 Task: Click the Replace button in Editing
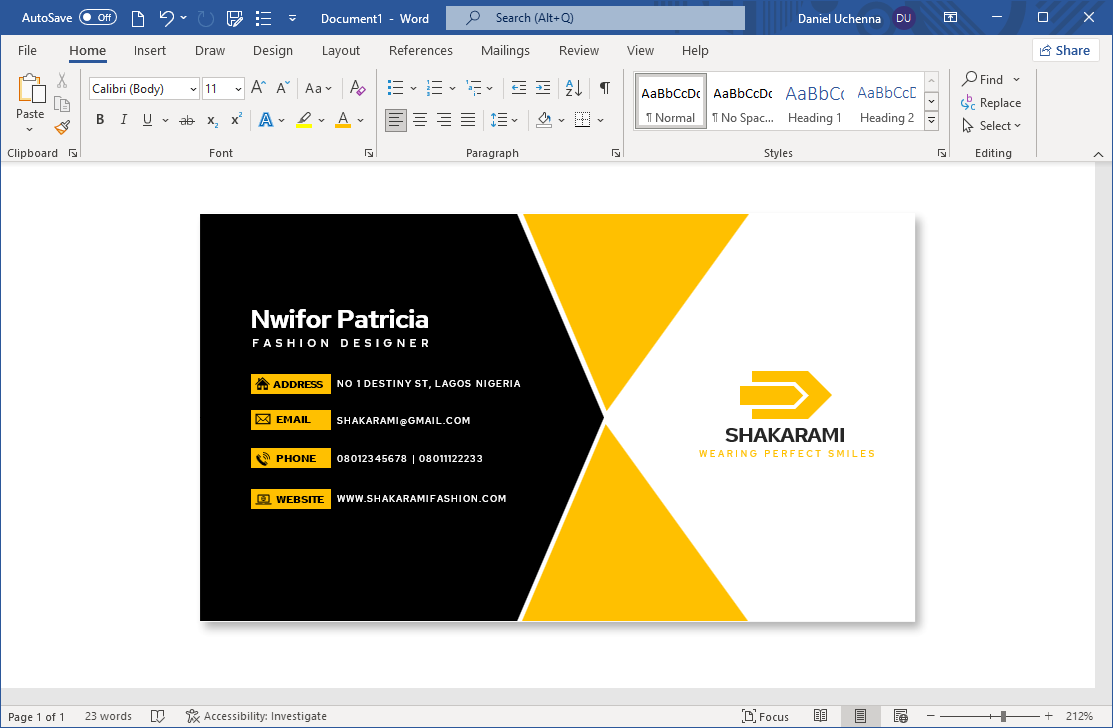tap(991, 103)
